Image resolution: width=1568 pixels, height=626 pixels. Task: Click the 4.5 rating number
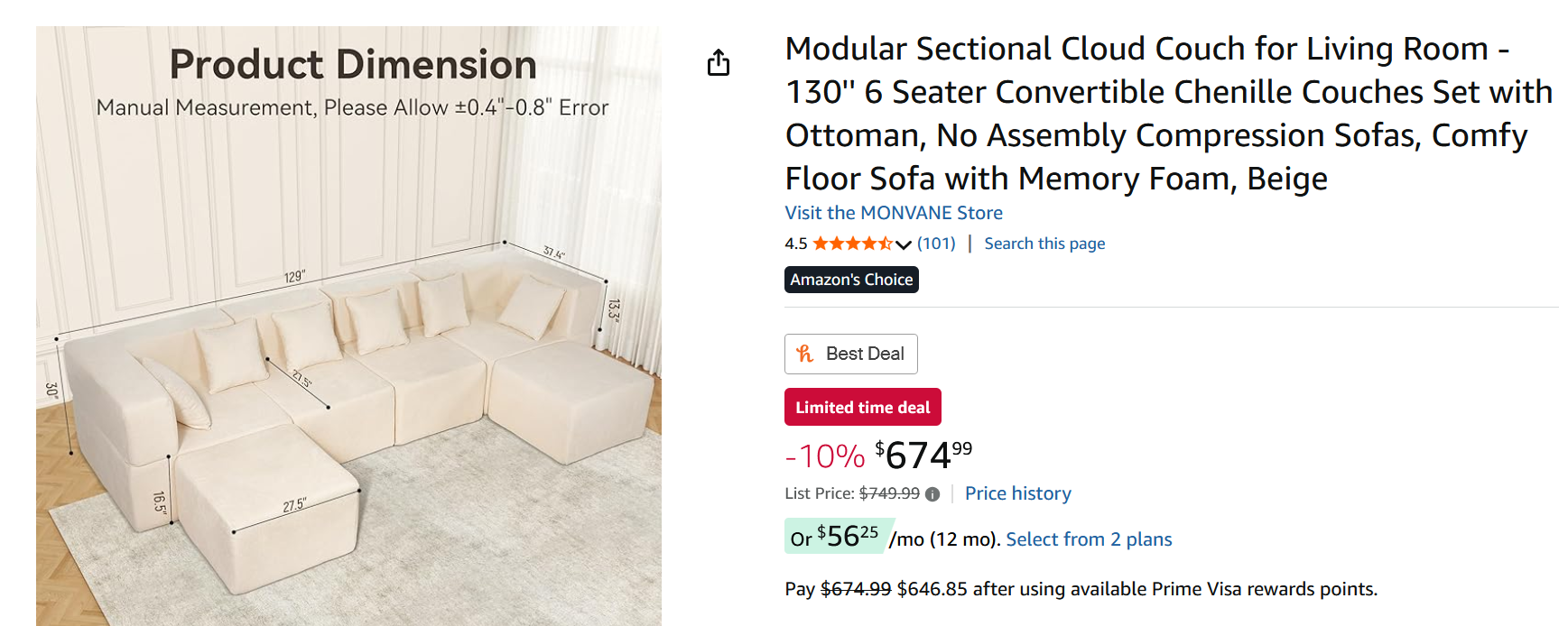795,244
